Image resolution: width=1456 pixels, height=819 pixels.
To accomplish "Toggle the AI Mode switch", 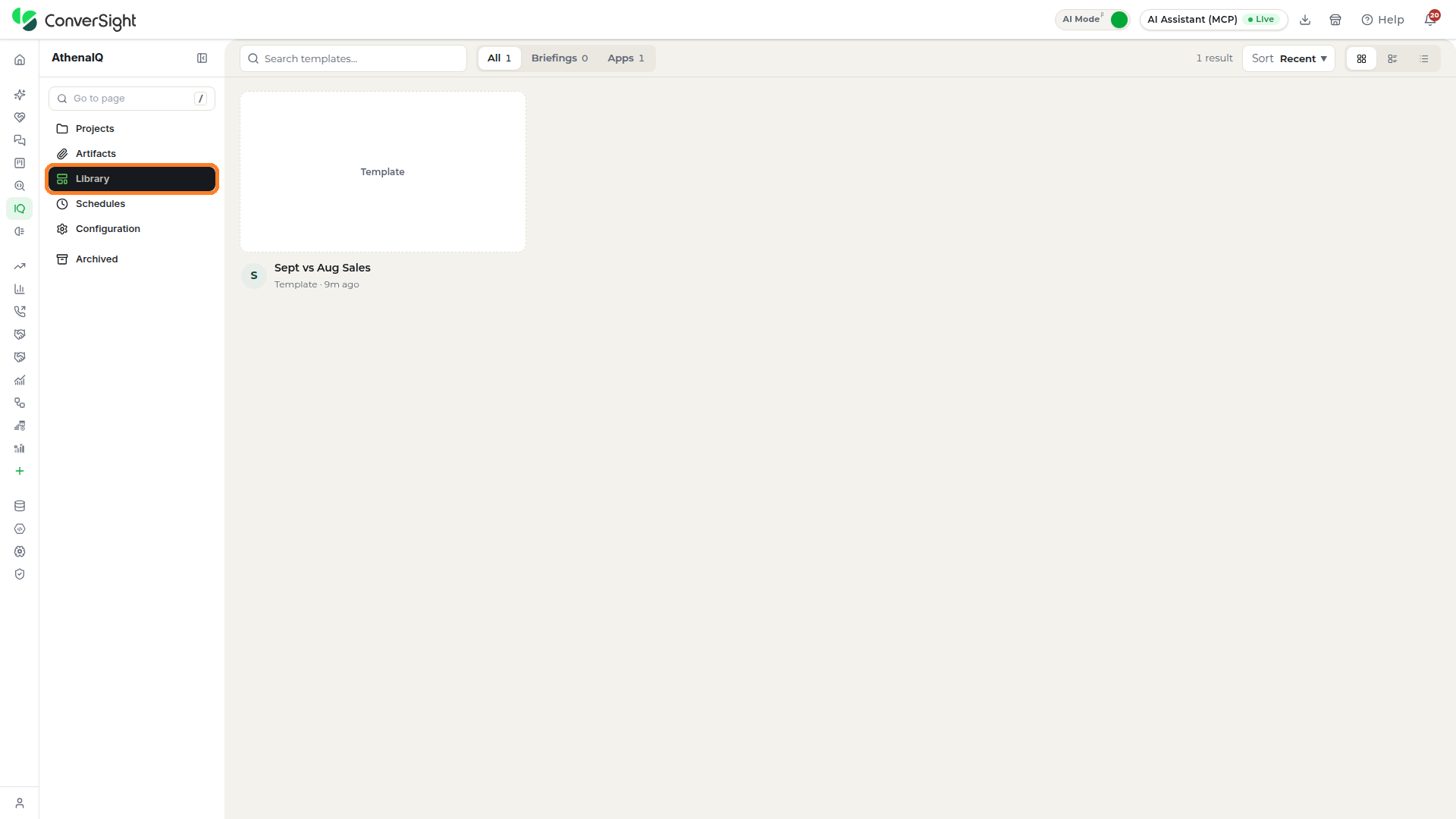I will (x=1119, y=20).
